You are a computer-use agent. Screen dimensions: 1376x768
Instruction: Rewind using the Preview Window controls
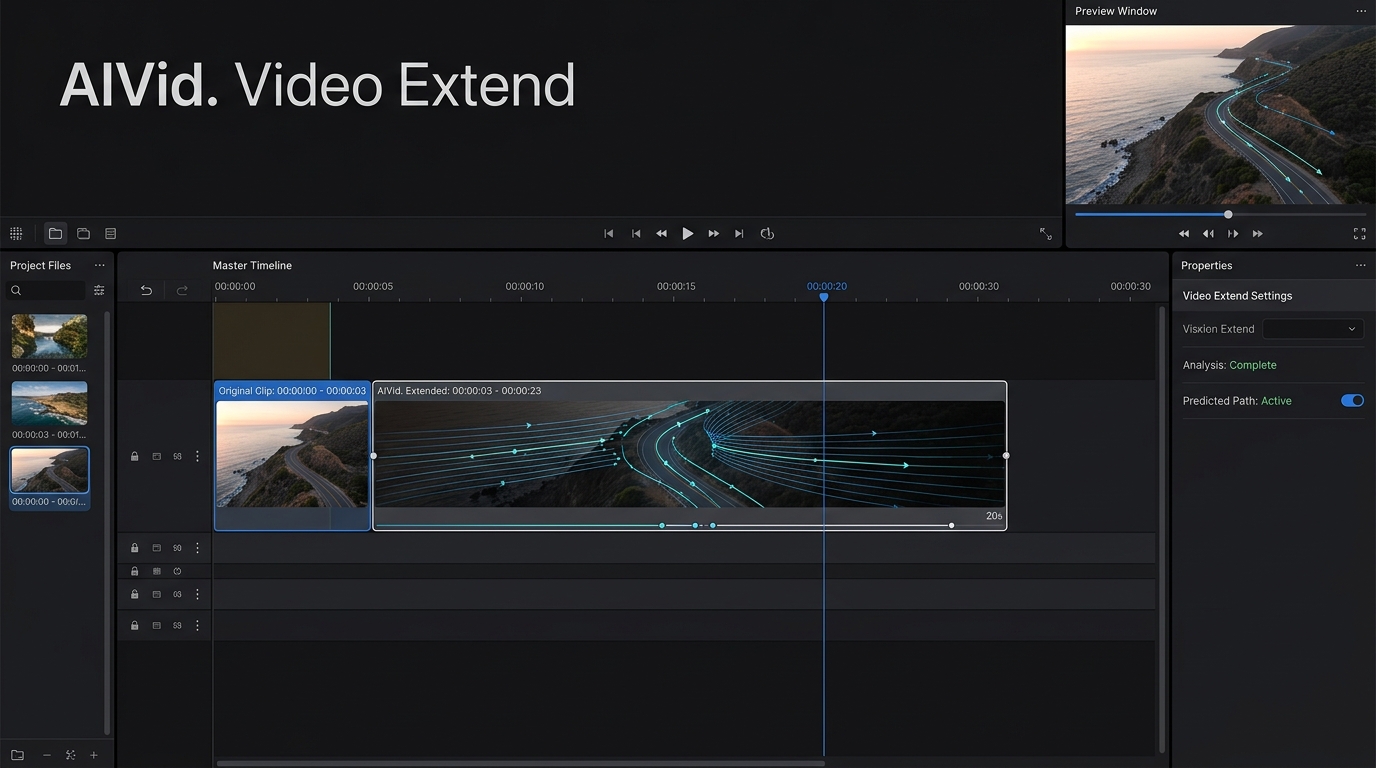click(x=1184, y=233)
